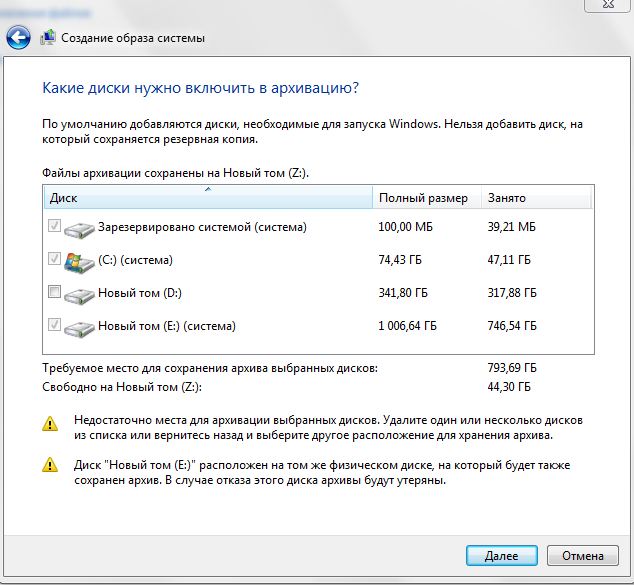The width and height of the screenshot is (634, 585).
Task: Click the used space value 746,54 ГБ
Action: (512, 326)
